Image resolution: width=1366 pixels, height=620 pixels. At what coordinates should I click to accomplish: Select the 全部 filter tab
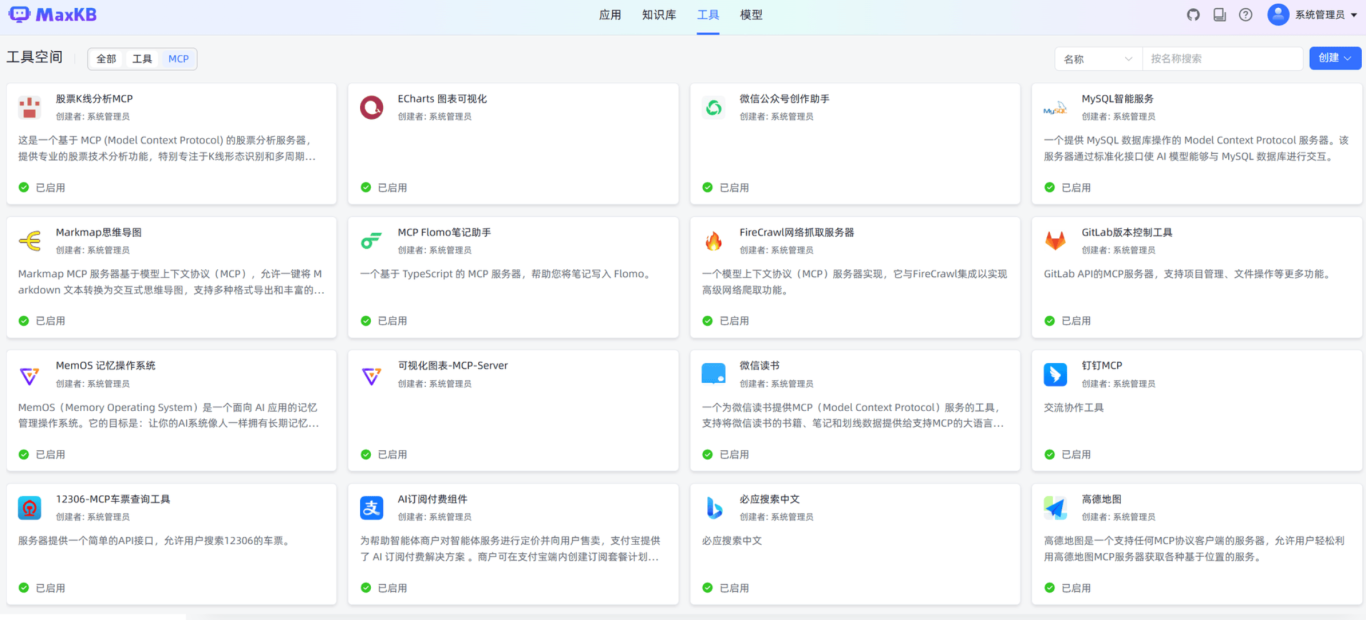(x=106, y=59)
